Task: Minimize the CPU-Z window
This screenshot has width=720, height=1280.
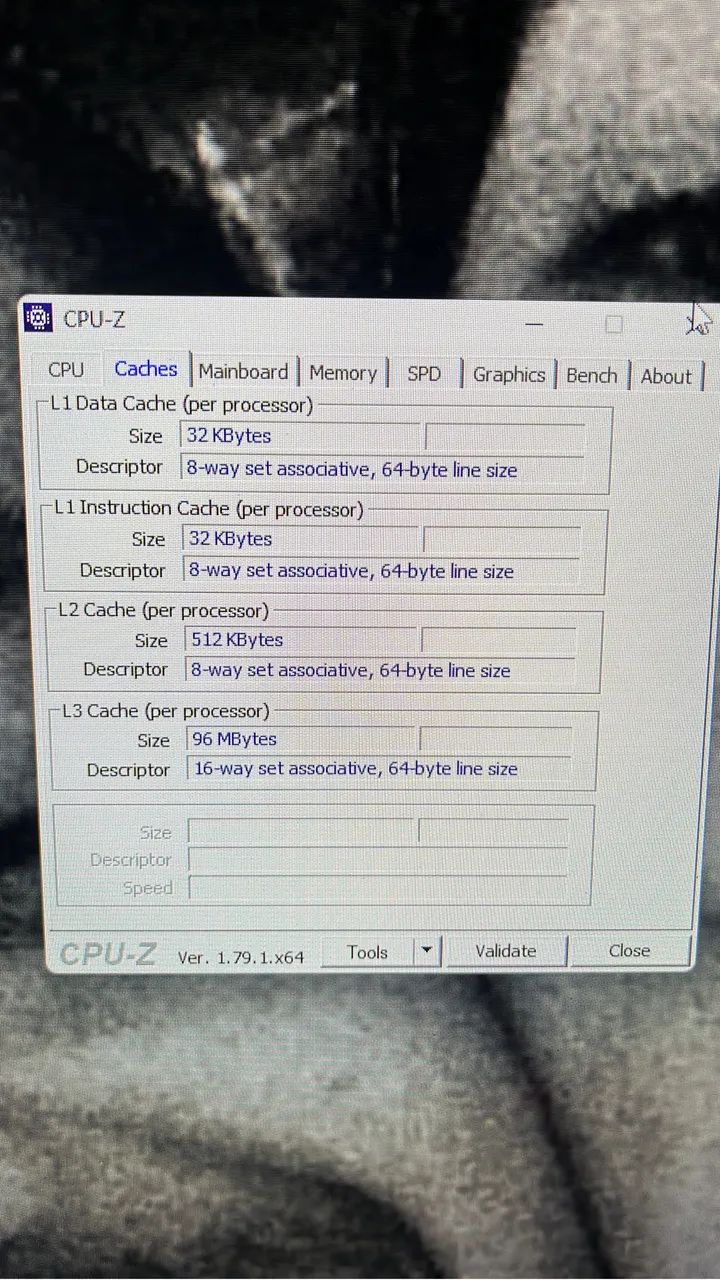Action: [534, 323]
